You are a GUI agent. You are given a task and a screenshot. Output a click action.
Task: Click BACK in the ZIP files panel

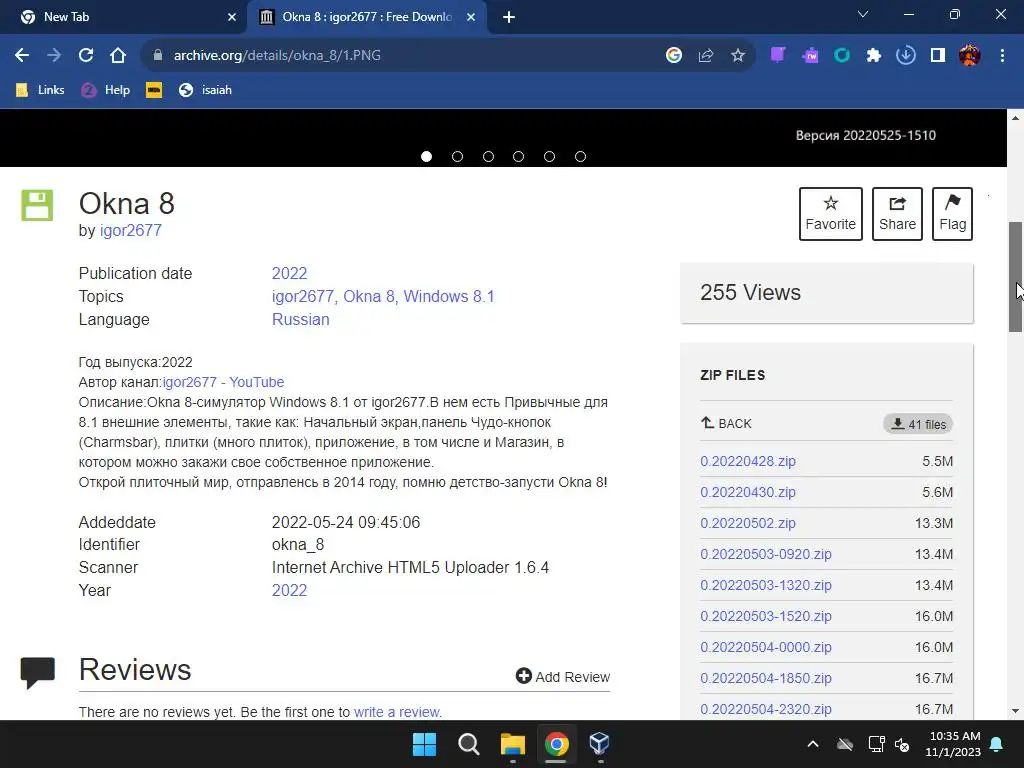(726, 423)
